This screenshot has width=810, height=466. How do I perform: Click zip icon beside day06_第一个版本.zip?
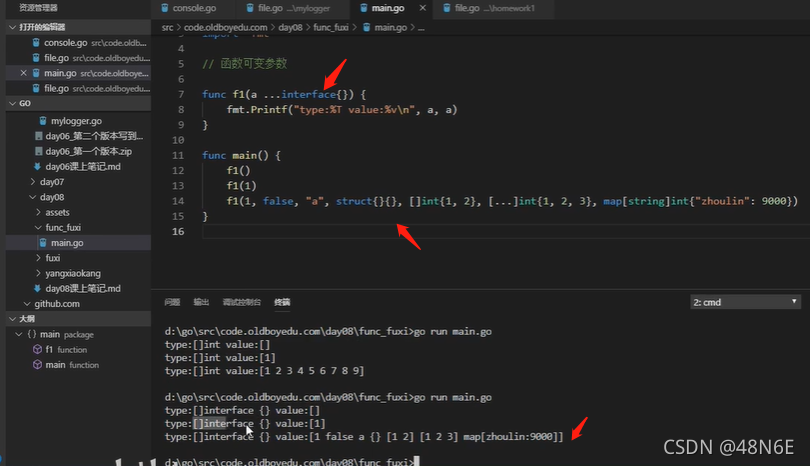tap(38, 151)
